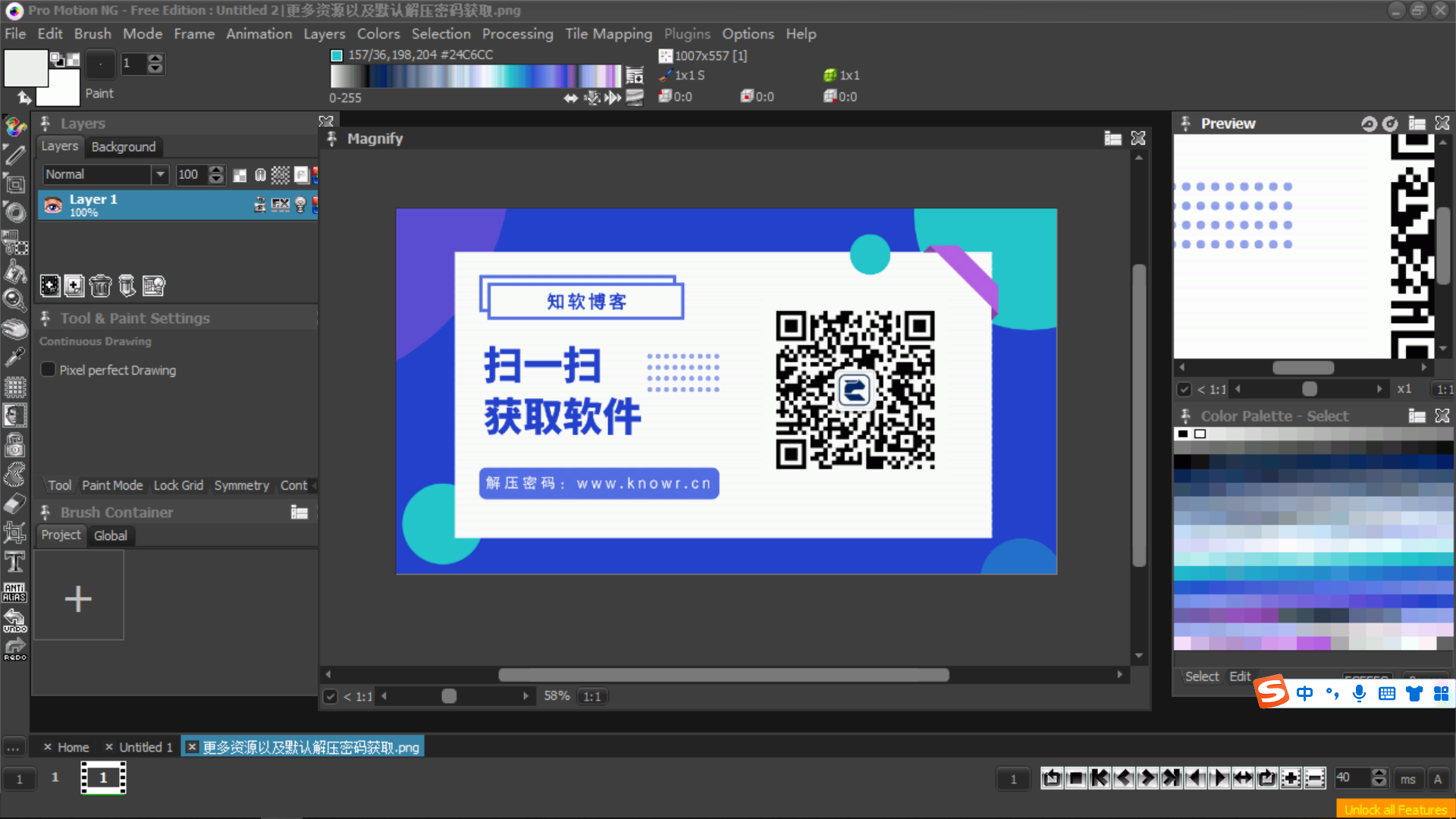Select the foreground color swatch
Screen dimensions: 1456x819
click(26, 68)
